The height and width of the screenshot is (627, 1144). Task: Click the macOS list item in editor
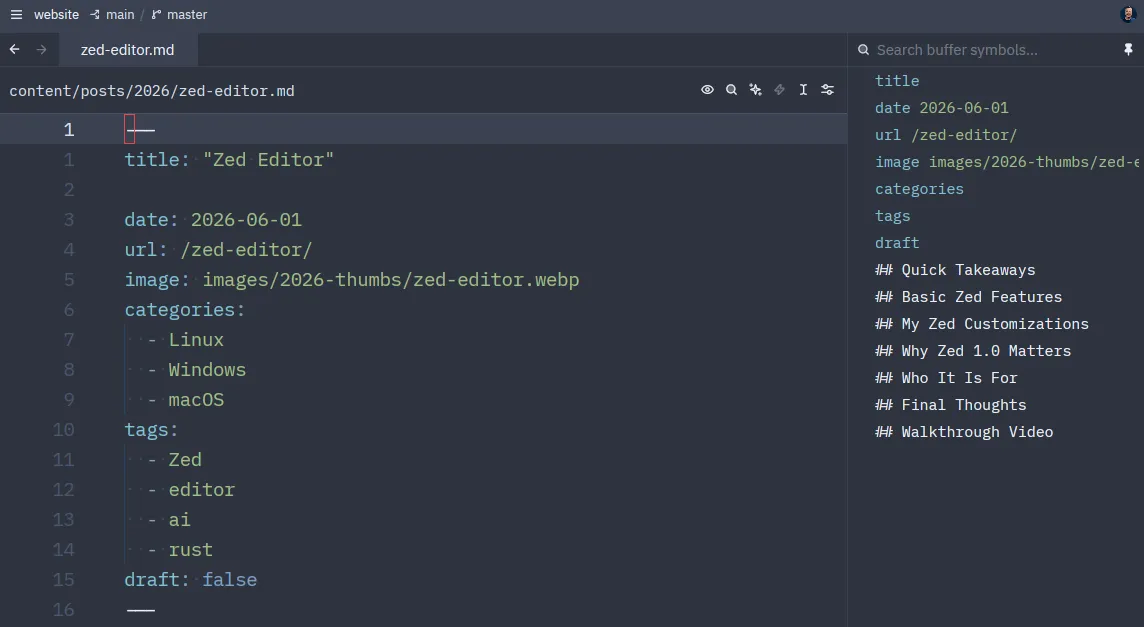tap(196, 400)
